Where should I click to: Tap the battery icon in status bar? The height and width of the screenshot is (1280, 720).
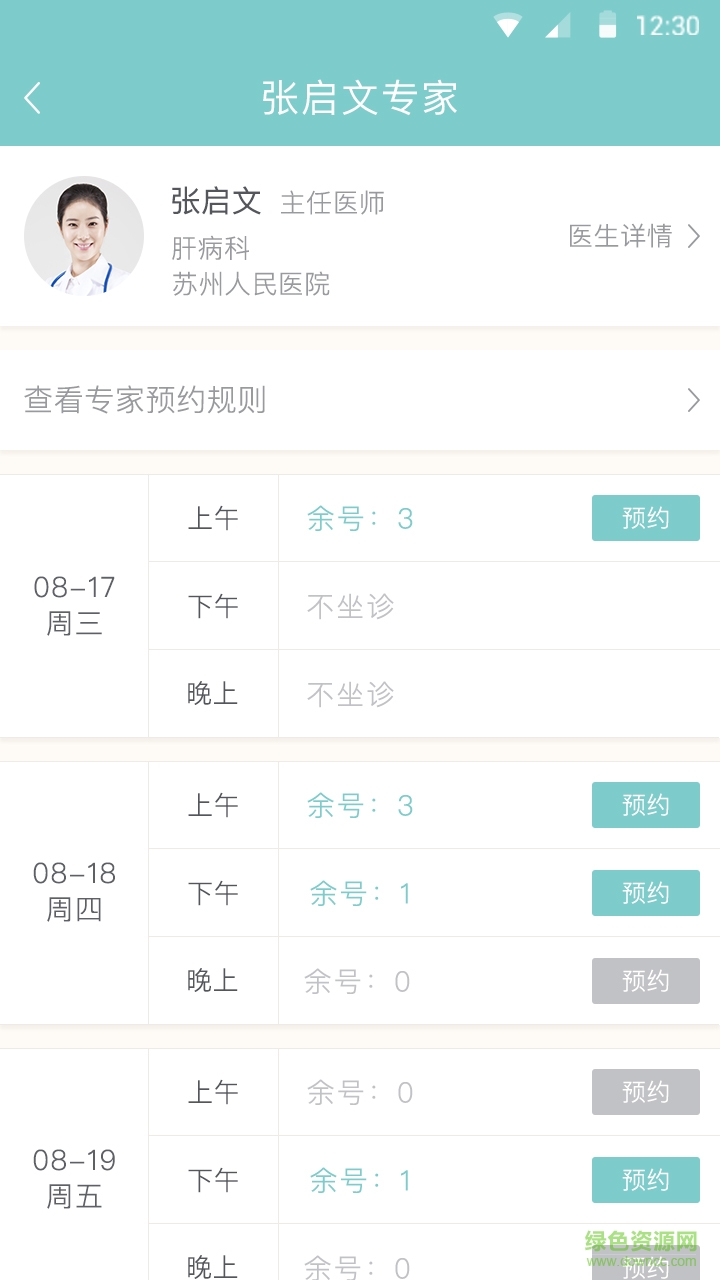(x=607, y=25)
